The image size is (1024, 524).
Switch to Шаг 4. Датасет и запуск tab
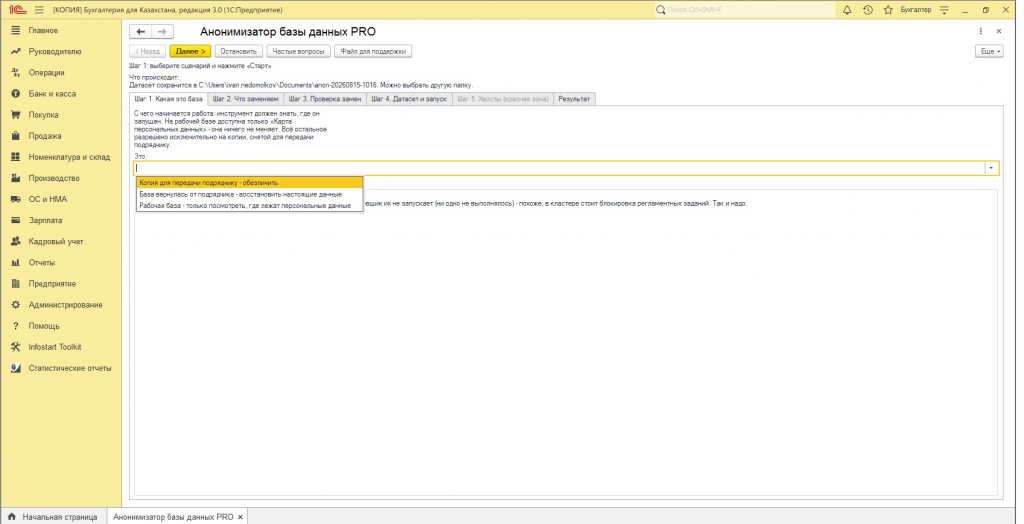pyautogui.click(x=409, y=99)
